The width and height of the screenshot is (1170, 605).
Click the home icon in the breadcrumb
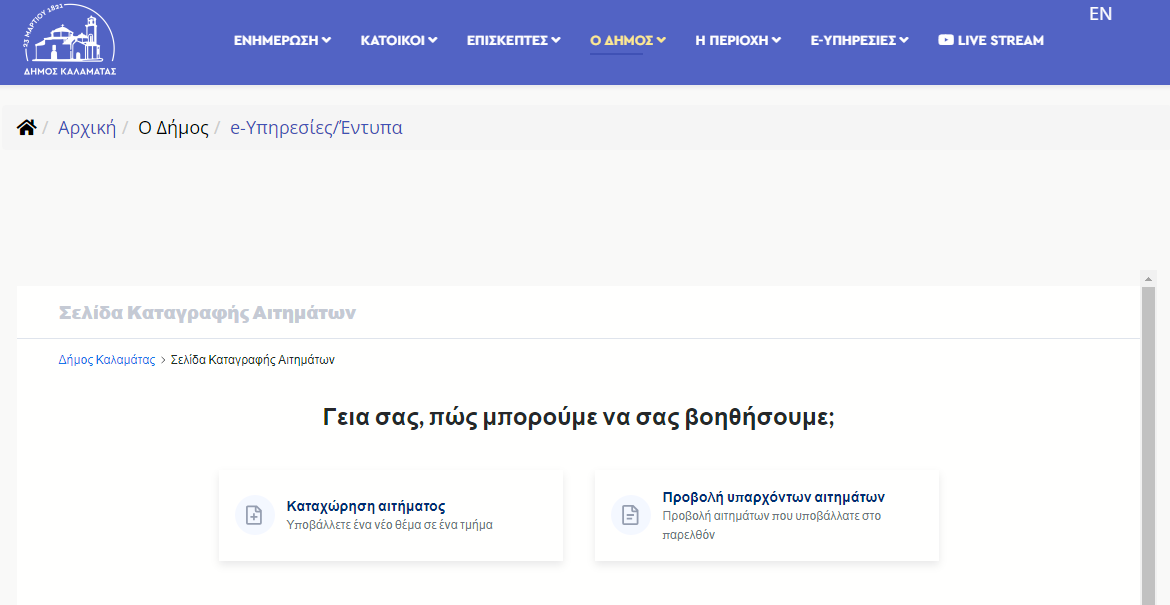(x=26, y=126)
